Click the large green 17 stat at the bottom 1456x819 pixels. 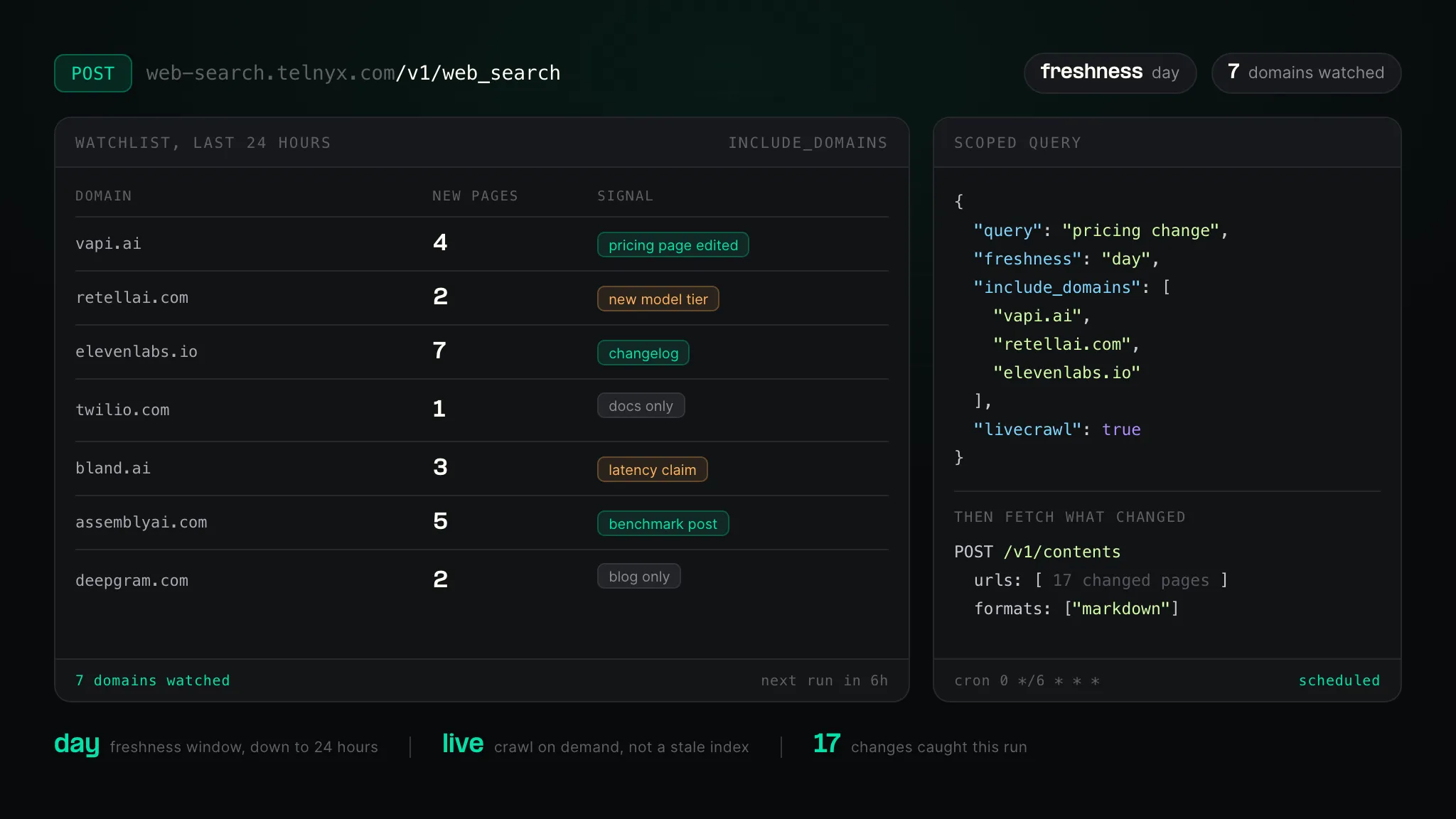tap(827, 744)
